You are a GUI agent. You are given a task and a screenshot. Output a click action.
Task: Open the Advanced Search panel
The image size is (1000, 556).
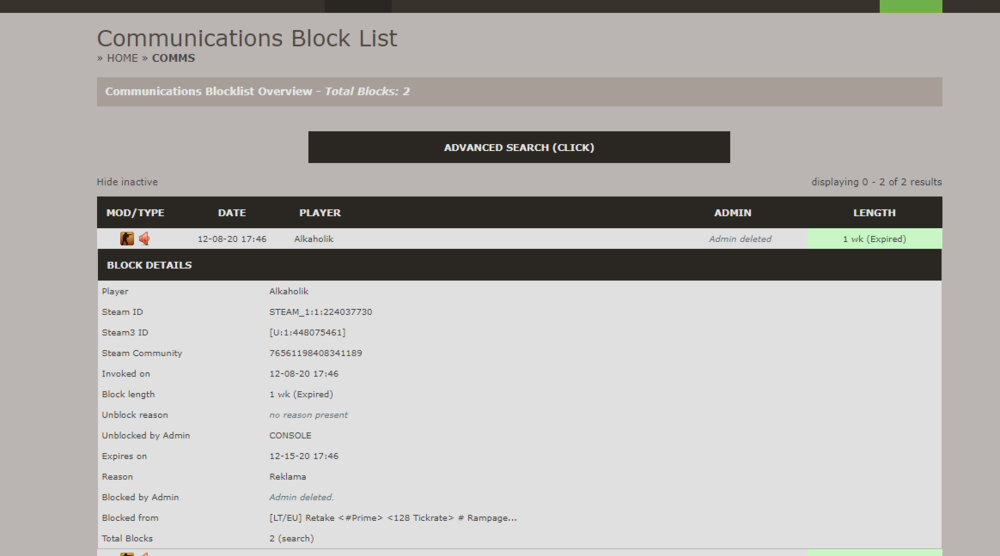click(518, 147)
